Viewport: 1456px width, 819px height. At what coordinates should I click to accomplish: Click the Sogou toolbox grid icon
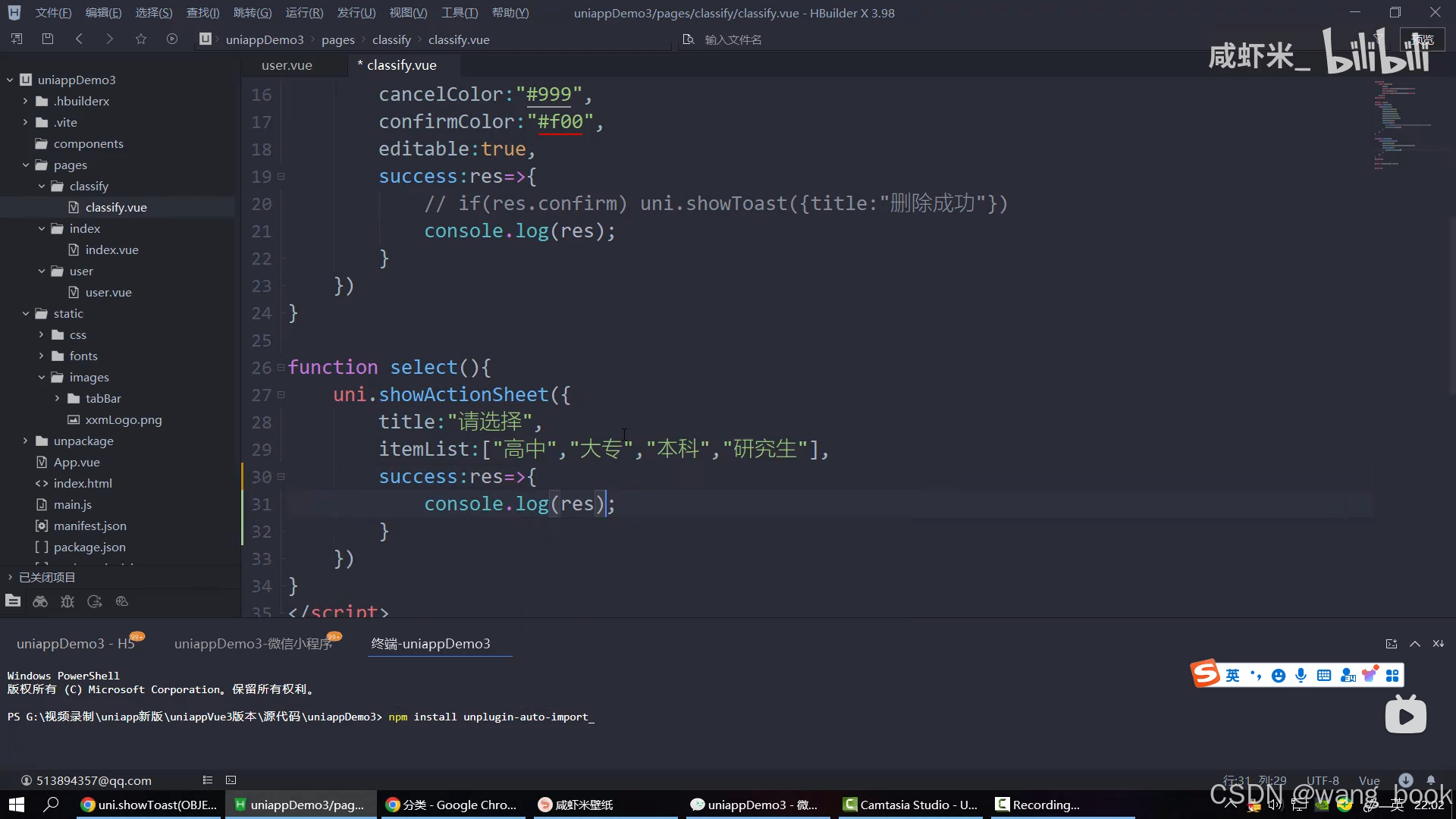click(x=1392, y=676)
